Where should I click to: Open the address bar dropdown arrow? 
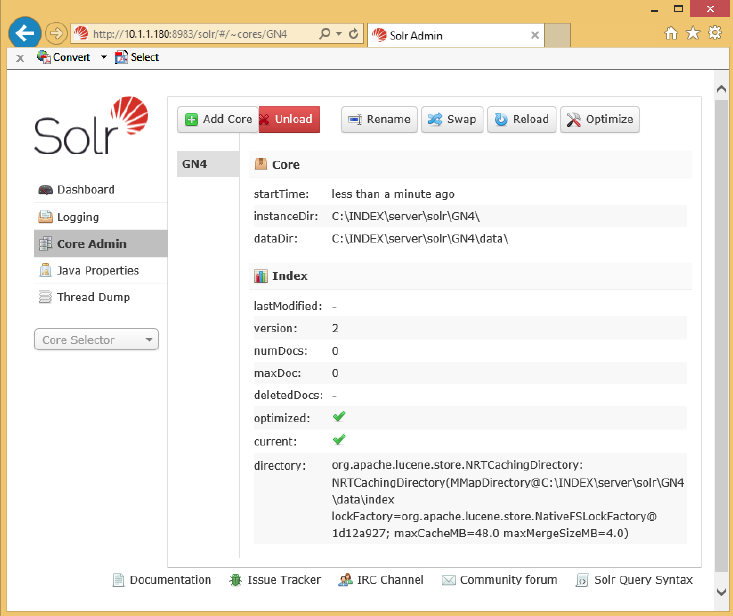pyautogui.click(x=339, y=34)
